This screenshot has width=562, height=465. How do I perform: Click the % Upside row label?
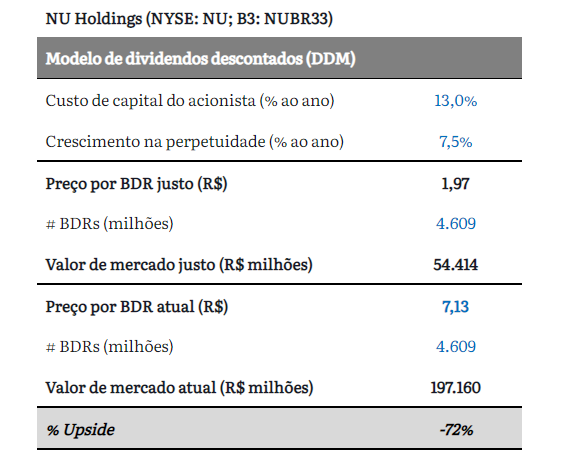[x=80, y=430]
